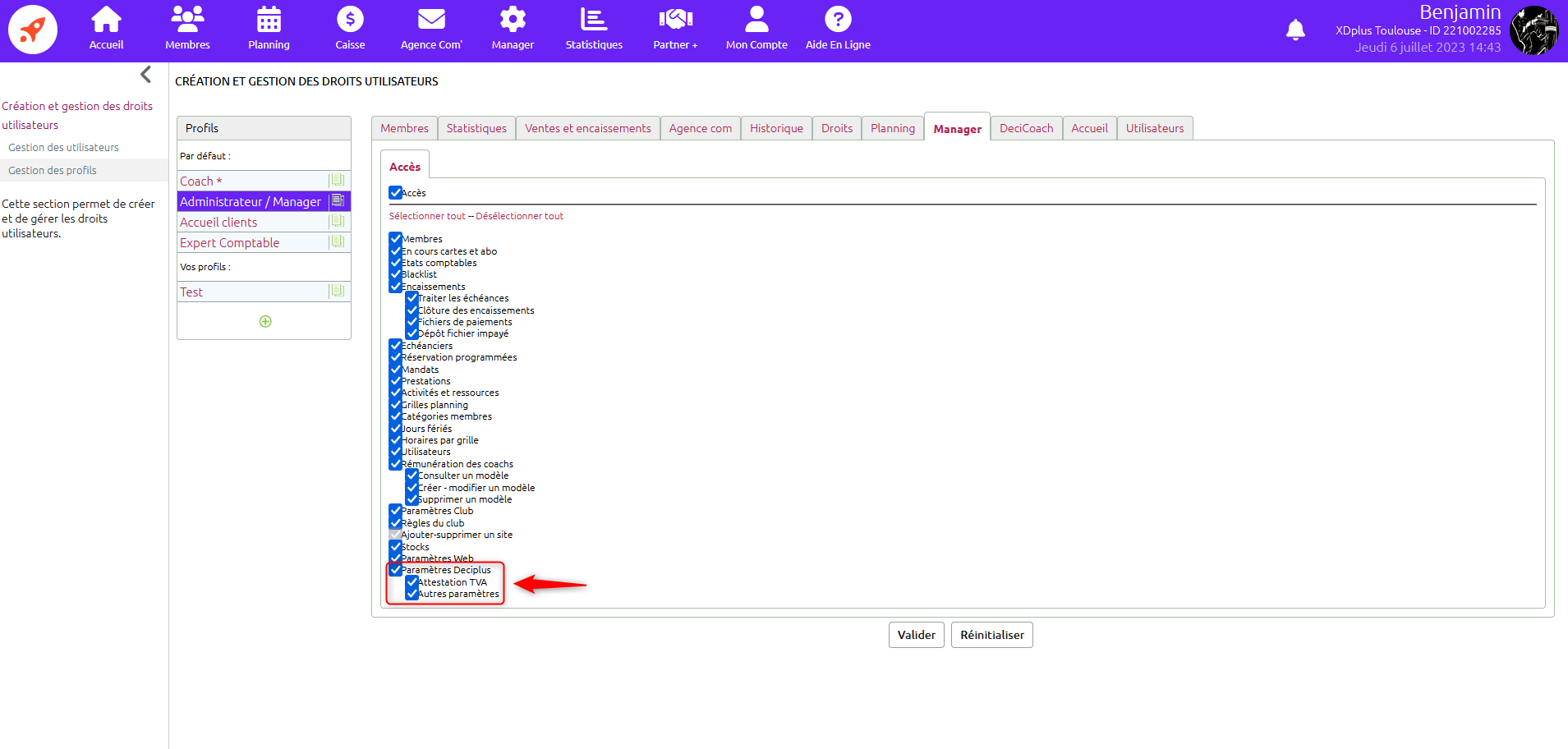The height and width of the screenshot is (749, 1568).
Task: Open Gestion des profils in sidebar
Action: pos(53,171)
